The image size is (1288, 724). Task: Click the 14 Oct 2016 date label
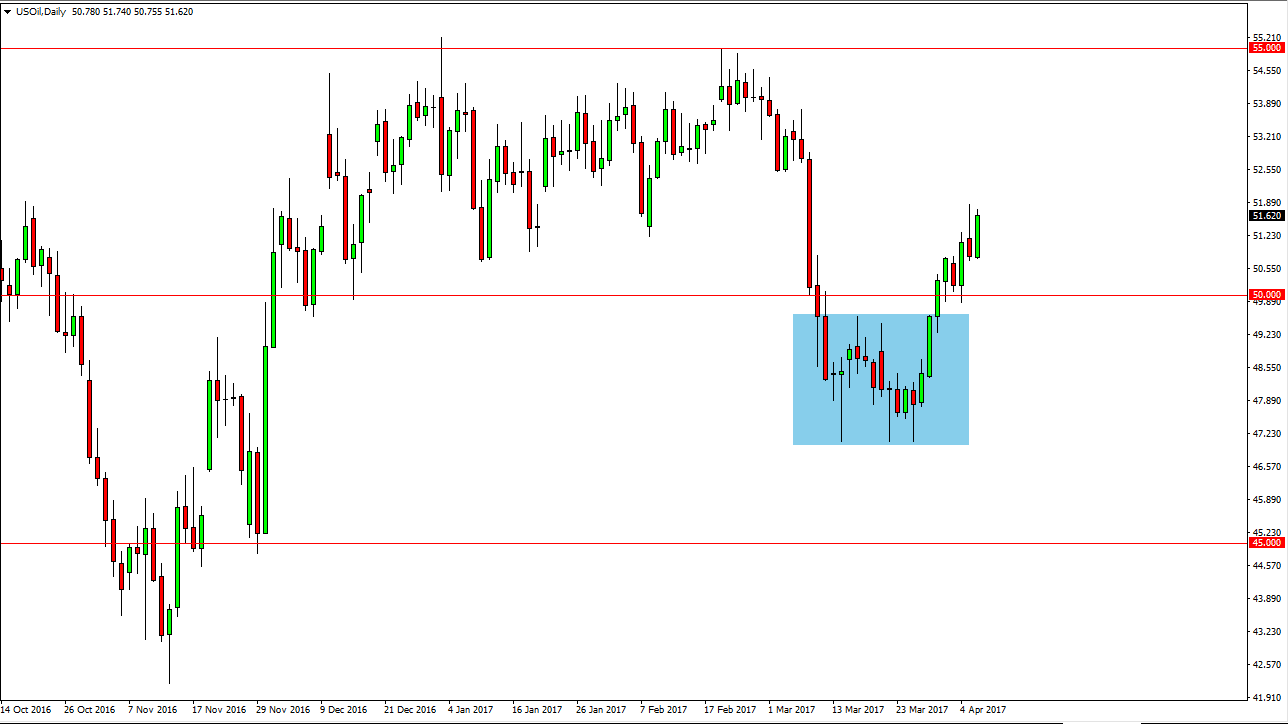pos(25,709)
